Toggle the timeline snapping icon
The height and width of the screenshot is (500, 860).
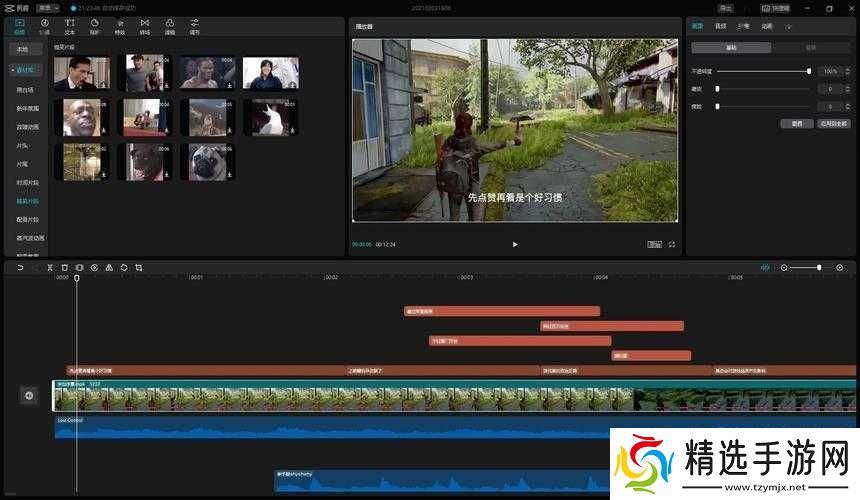coord(765,267)
